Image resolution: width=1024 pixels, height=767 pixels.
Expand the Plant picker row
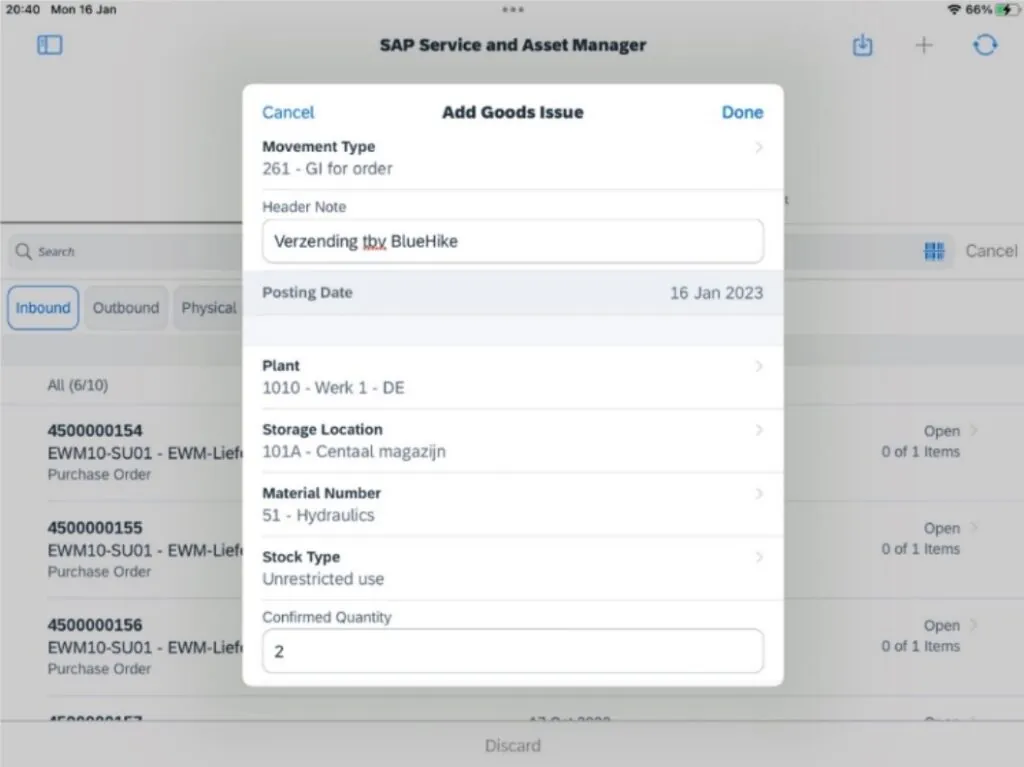click(513, 377)
